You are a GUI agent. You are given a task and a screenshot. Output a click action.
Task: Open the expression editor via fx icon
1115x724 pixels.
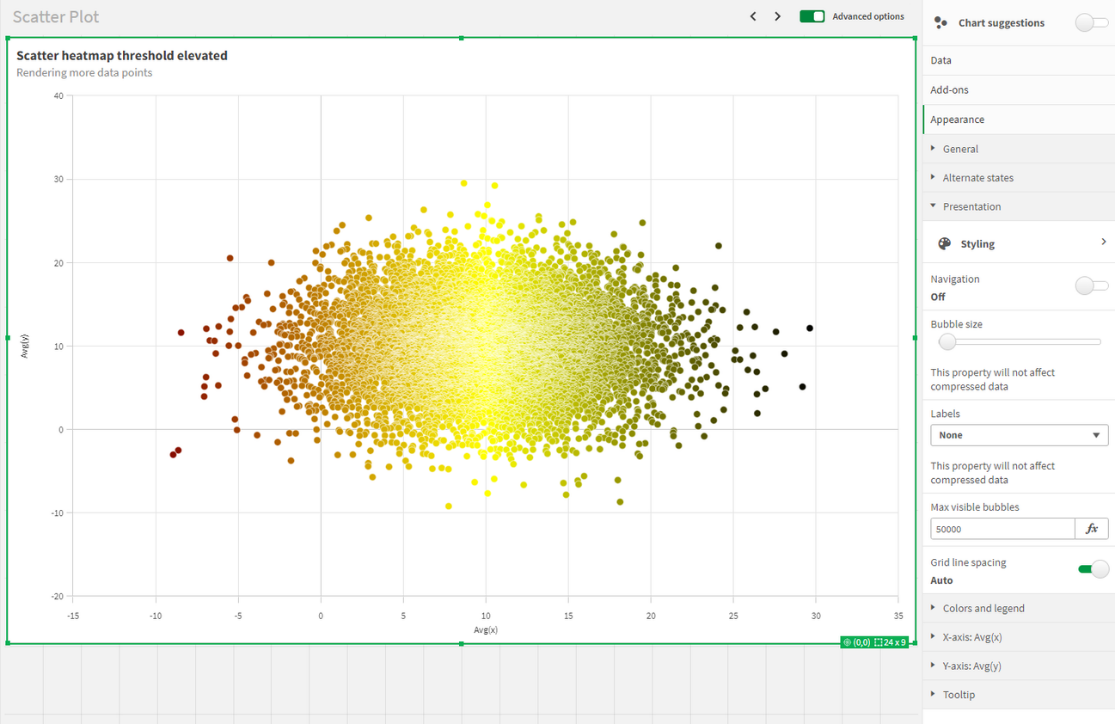(x=1093, y=528)
